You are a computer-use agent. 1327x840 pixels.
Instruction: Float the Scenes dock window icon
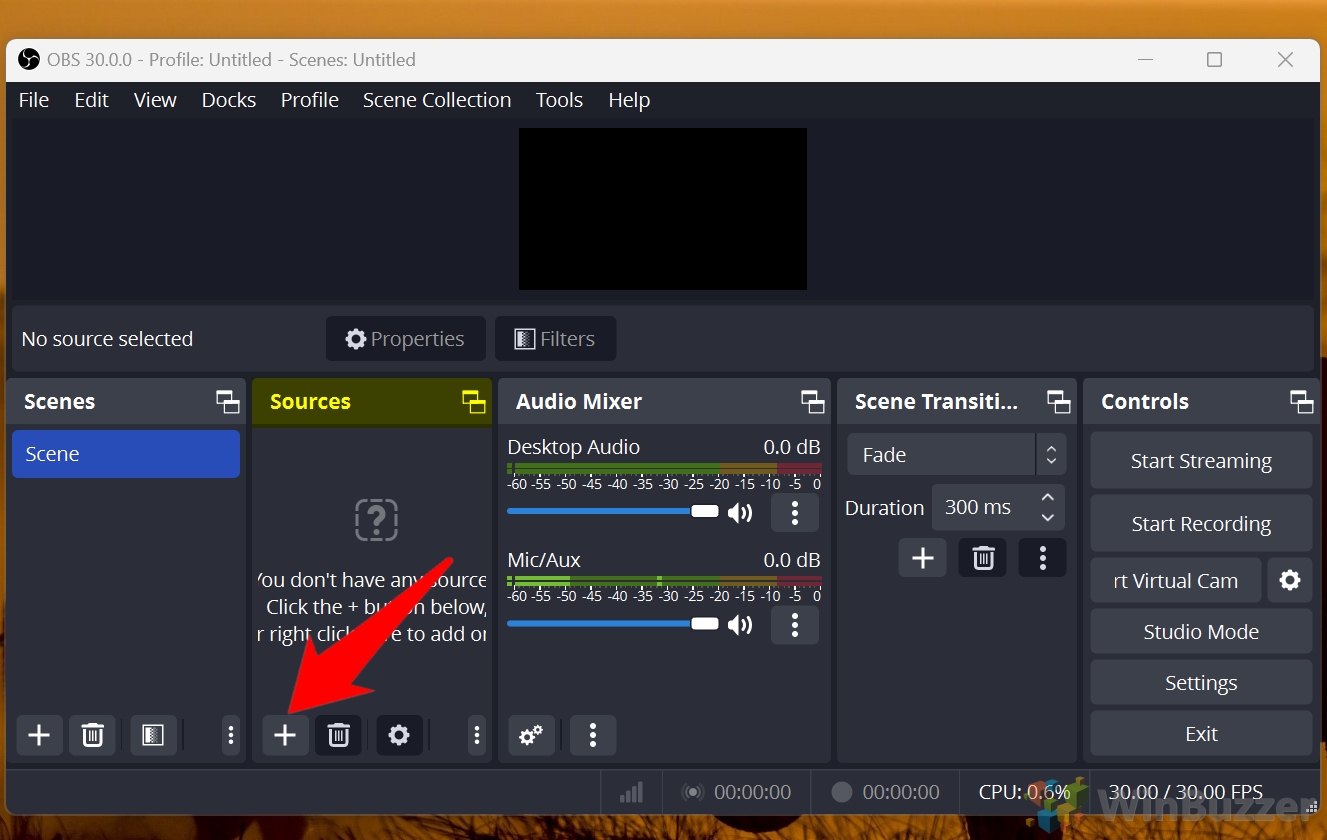point(228,402)
